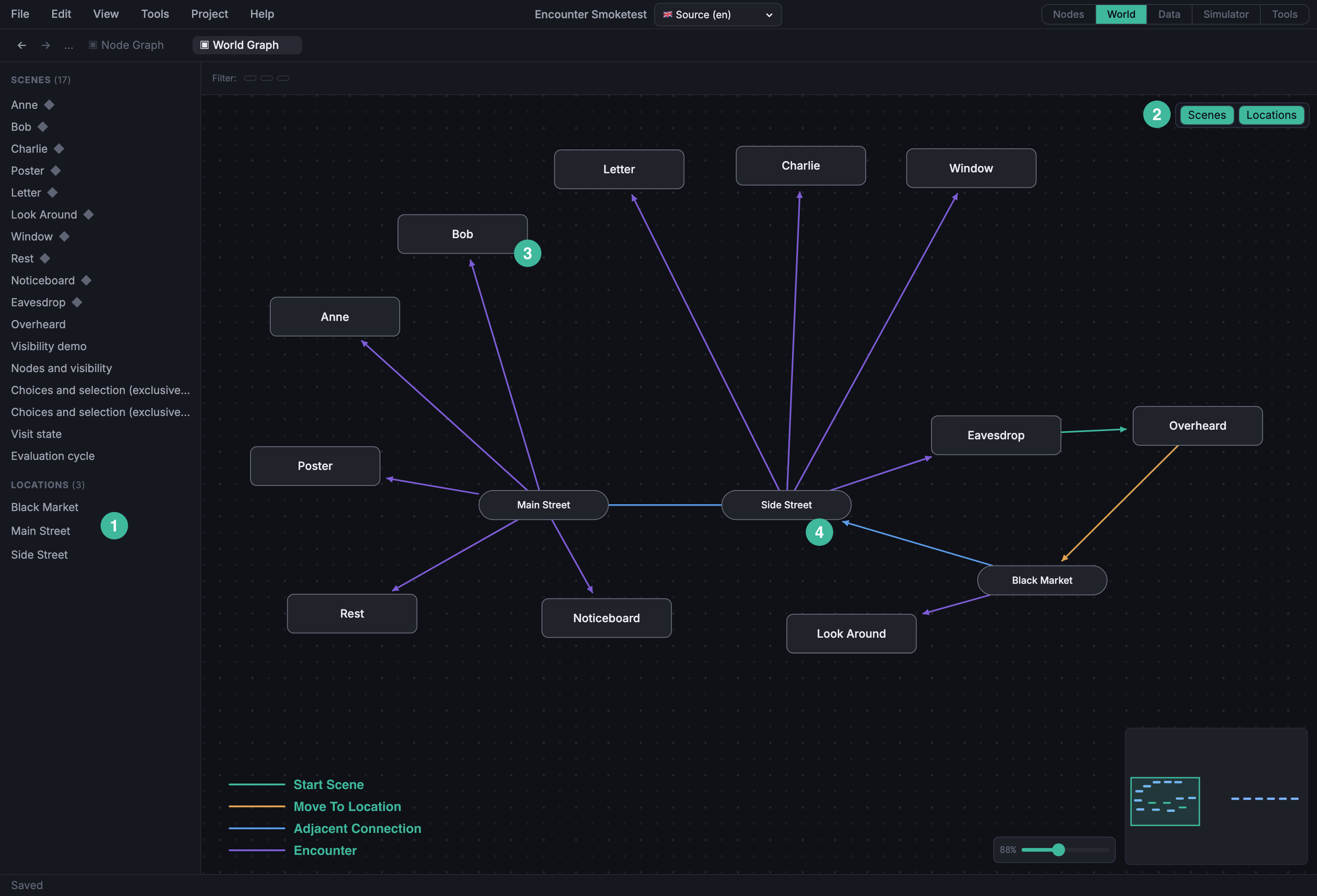The image size is (1317, 896).
Task: Open the Edit menu
Action: 61,14
